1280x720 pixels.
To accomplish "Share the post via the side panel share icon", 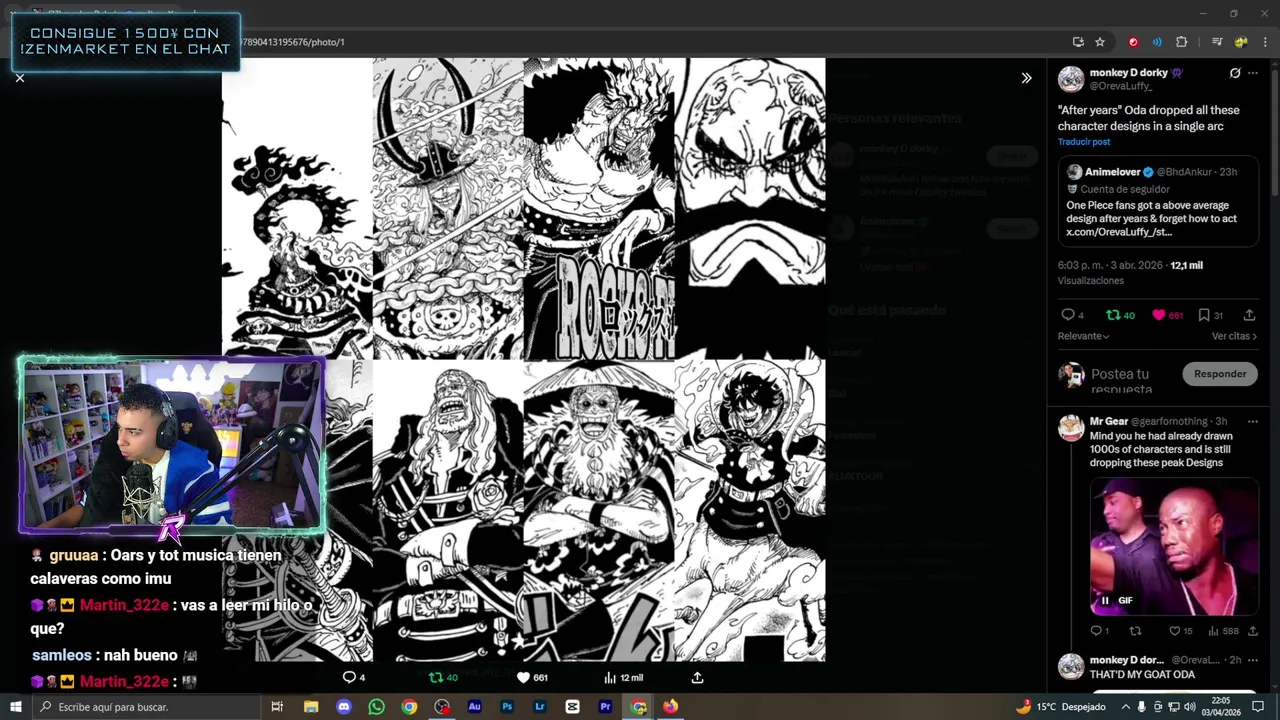I will pyautogui.click(x=1249, y=315).
